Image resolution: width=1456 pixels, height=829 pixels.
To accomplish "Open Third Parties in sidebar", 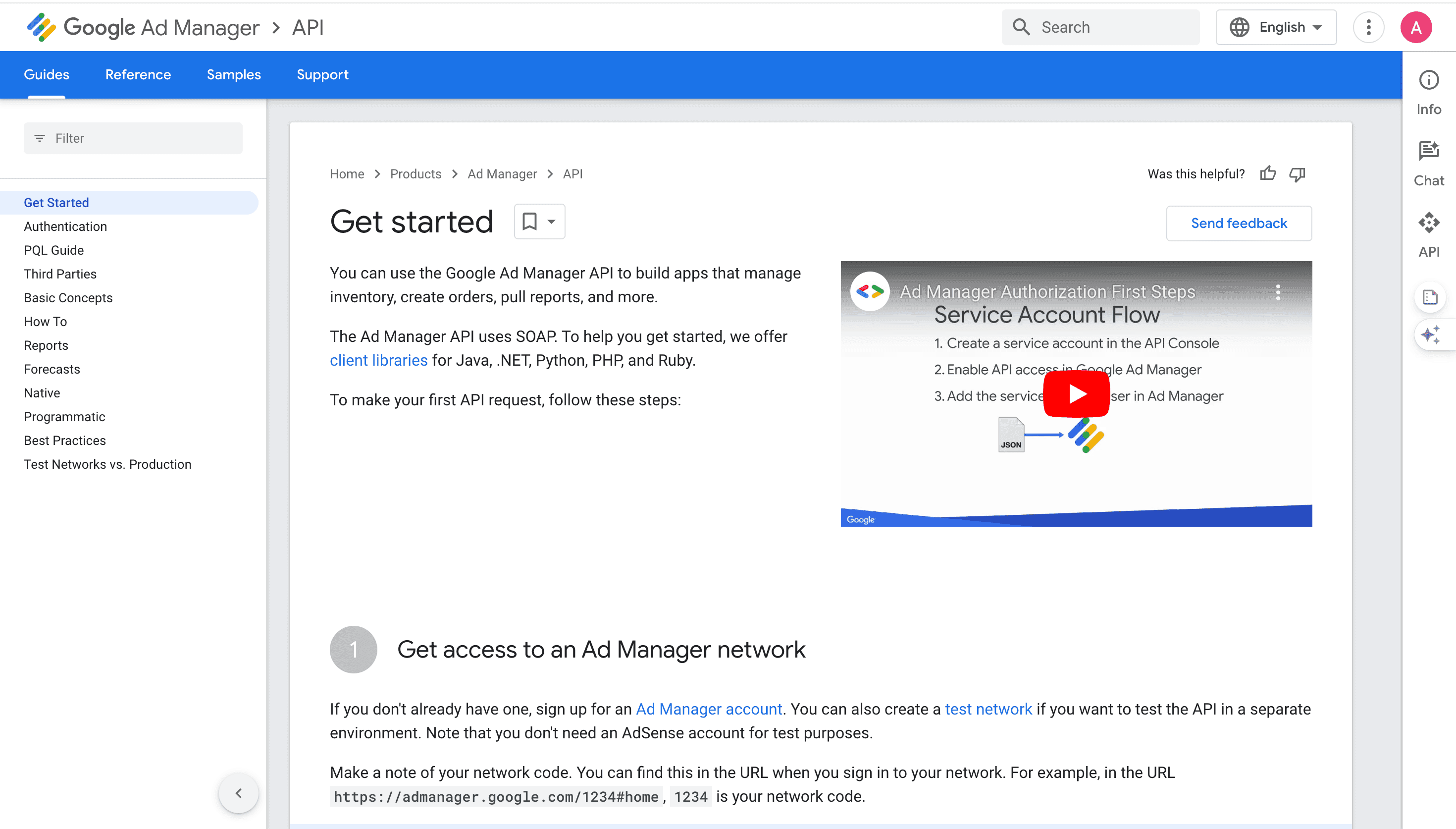I will (x=60, y=274).
